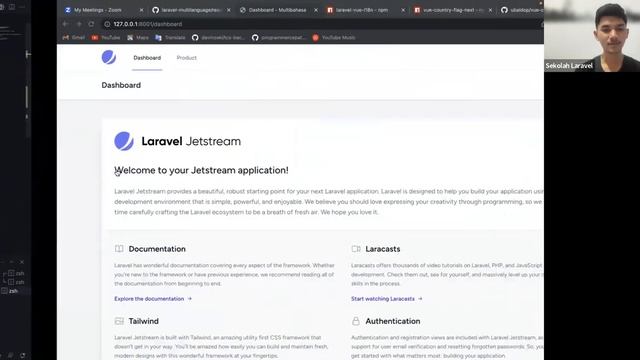Close the My Meetings - Zoom tab
Screen dimensions: 640x360
point(141,10)
